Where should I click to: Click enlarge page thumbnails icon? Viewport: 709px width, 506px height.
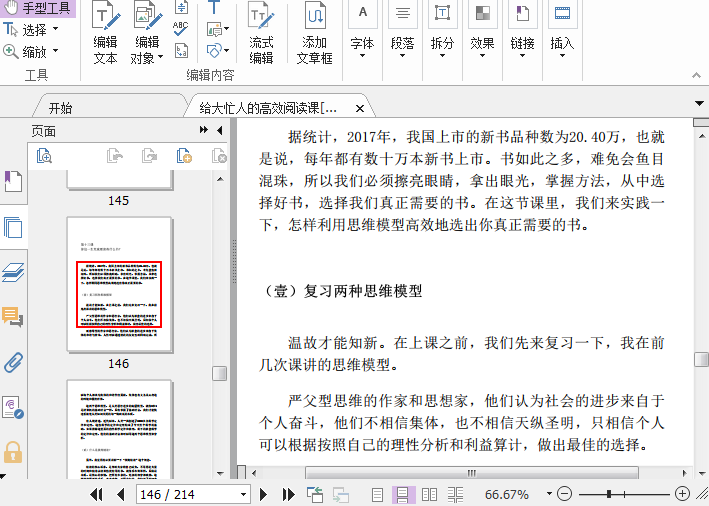(x=44, y=156)
